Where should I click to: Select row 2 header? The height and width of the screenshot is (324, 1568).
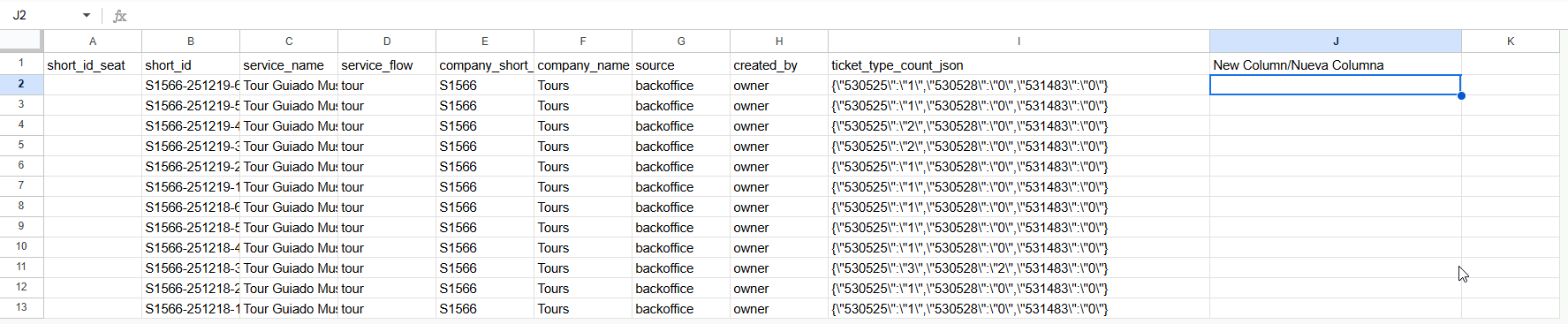(21, 85)
